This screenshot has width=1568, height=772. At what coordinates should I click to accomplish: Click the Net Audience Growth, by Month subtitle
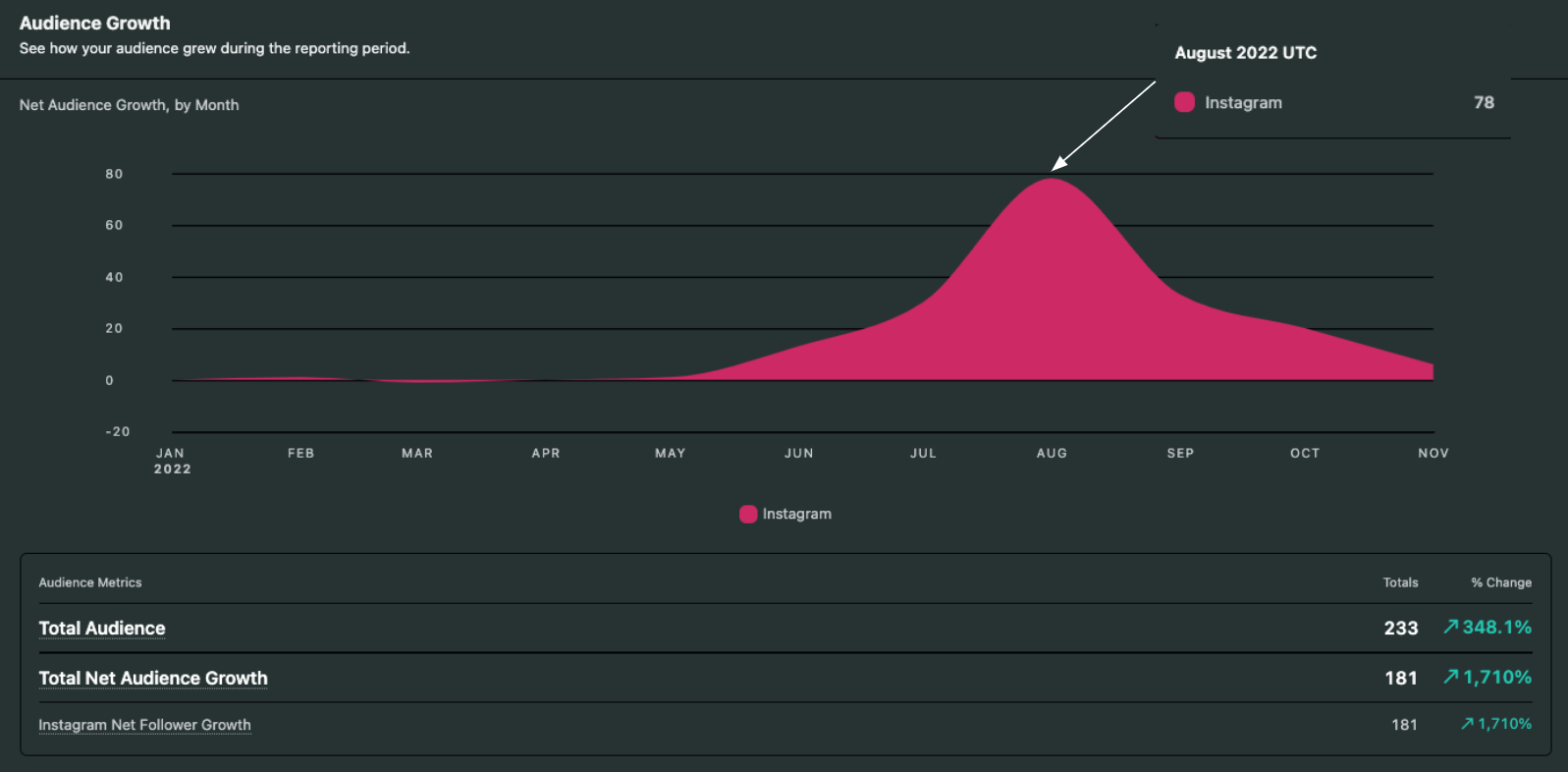[x=129, y=105]
